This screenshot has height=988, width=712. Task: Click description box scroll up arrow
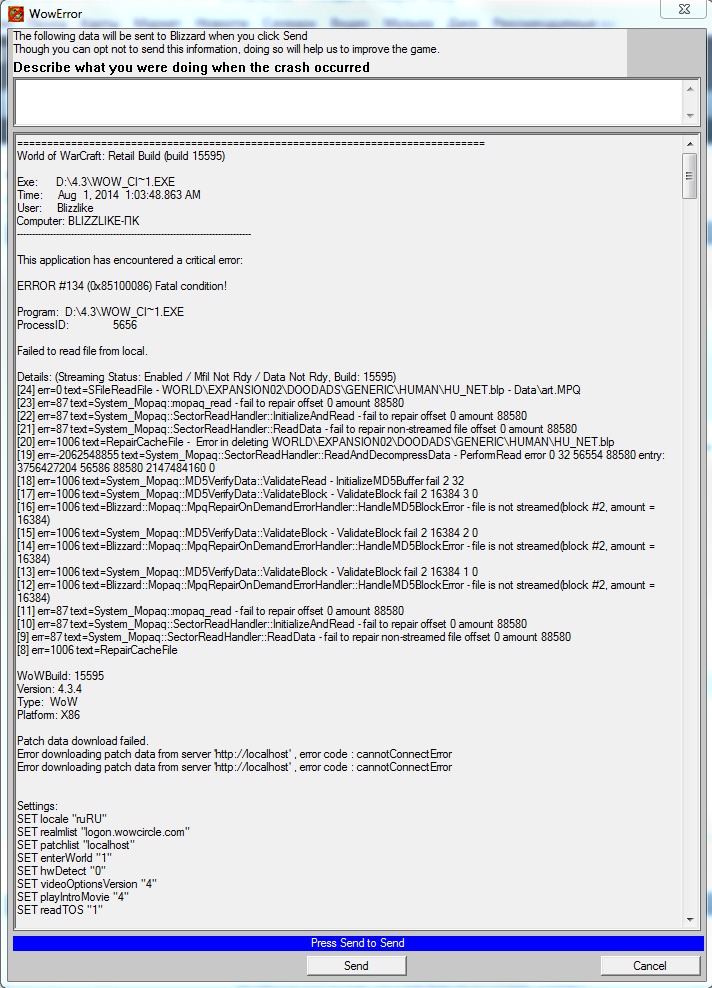coord(691,89)
